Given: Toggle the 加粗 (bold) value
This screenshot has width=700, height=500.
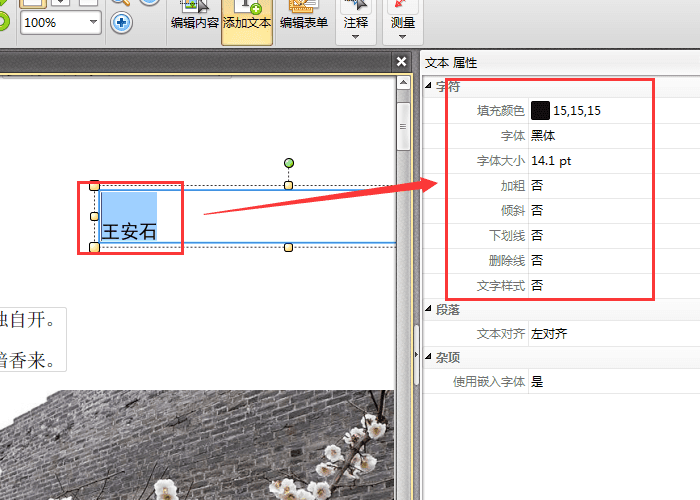Looking at the screenshot, I should pyautogui.click(x=537, y=185).
